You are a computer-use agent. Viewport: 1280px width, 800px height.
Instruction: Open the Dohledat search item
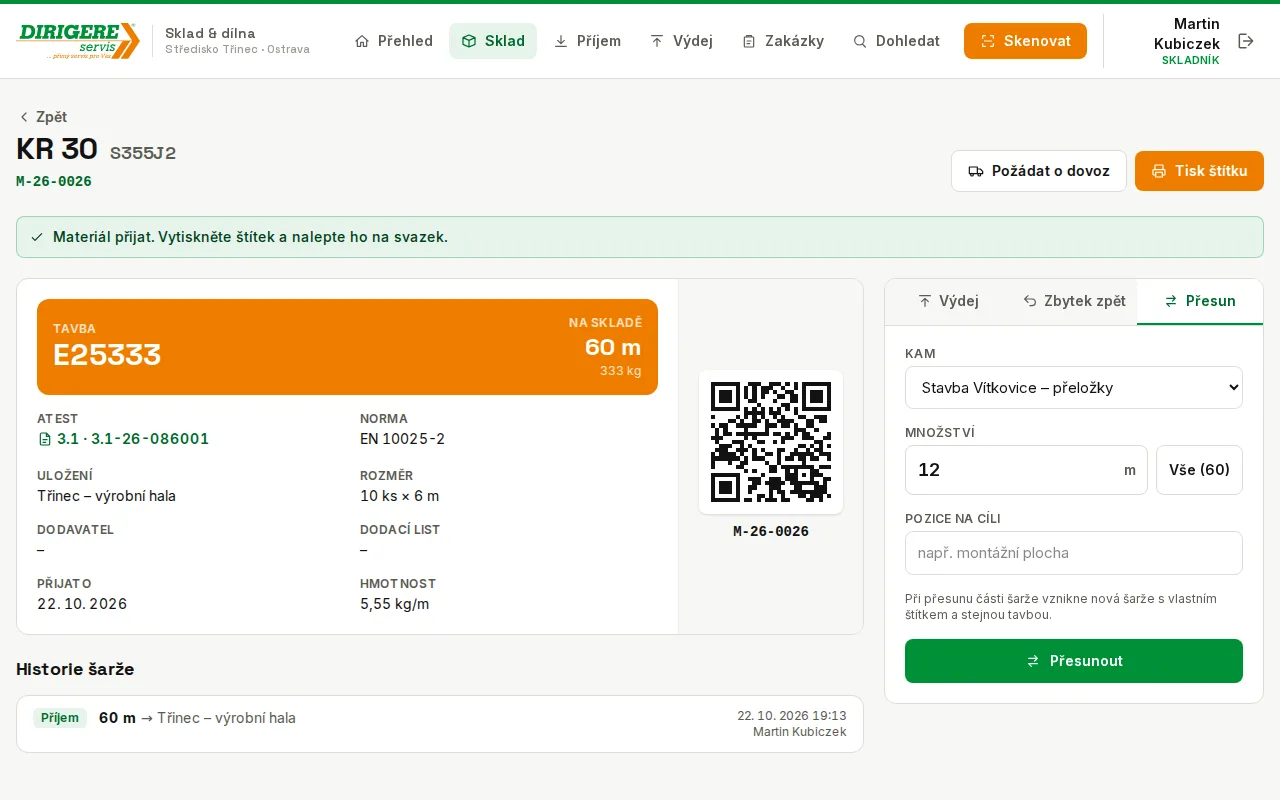(896, 41)
